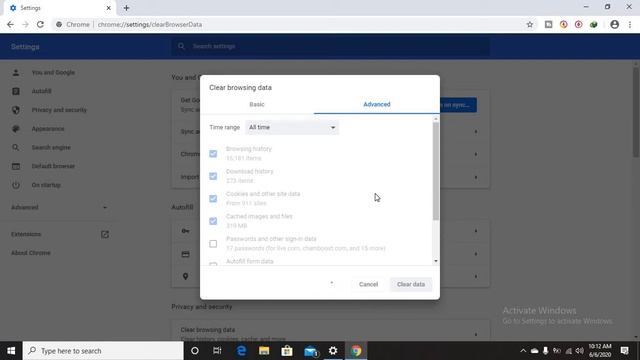Screen dimensions: 640x360
Task: Open Mail app from taskbar
Action: pyautogui.click(x=311, y=351)
